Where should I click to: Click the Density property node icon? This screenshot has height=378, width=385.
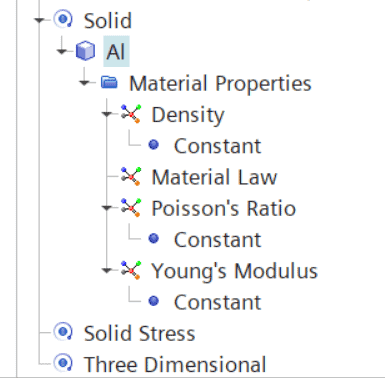131,114
